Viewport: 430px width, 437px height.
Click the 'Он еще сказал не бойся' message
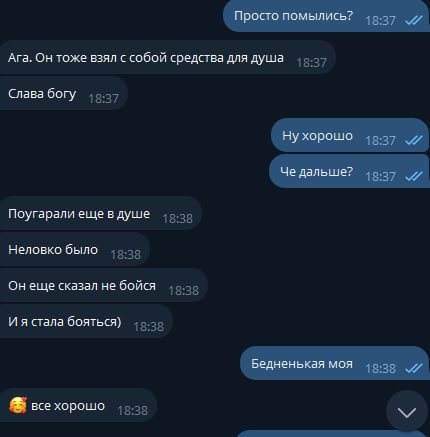[x=104, y=285]
